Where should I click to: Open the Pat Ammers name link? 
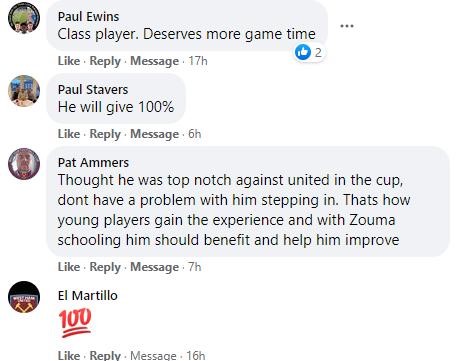tap(93, 162)
